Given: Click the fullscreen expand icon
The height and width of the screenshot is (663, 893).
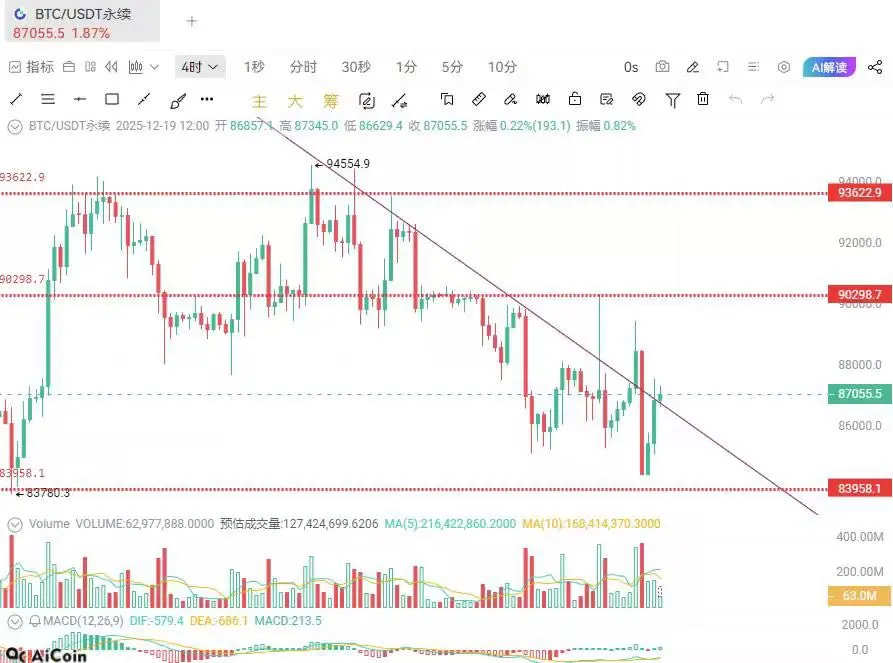Looking at the screenshot, I should click(x=723, y=67).
